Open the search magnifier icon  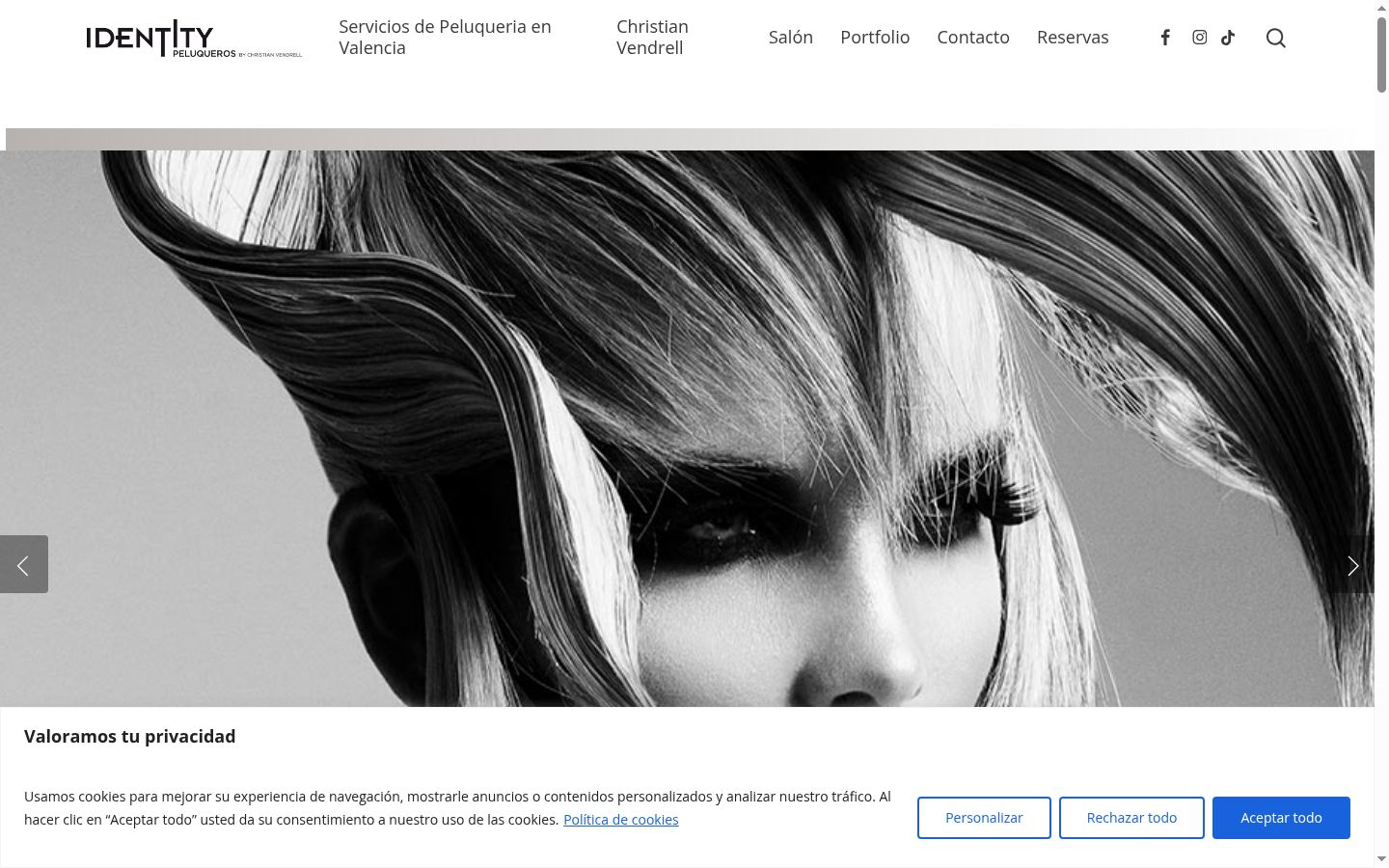tap(1275, 38)
